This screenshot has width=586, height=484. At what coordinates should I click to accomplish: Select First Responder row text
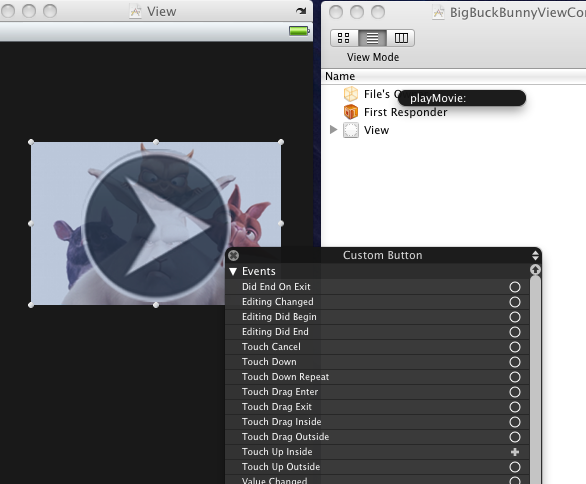tap(405, 112)
